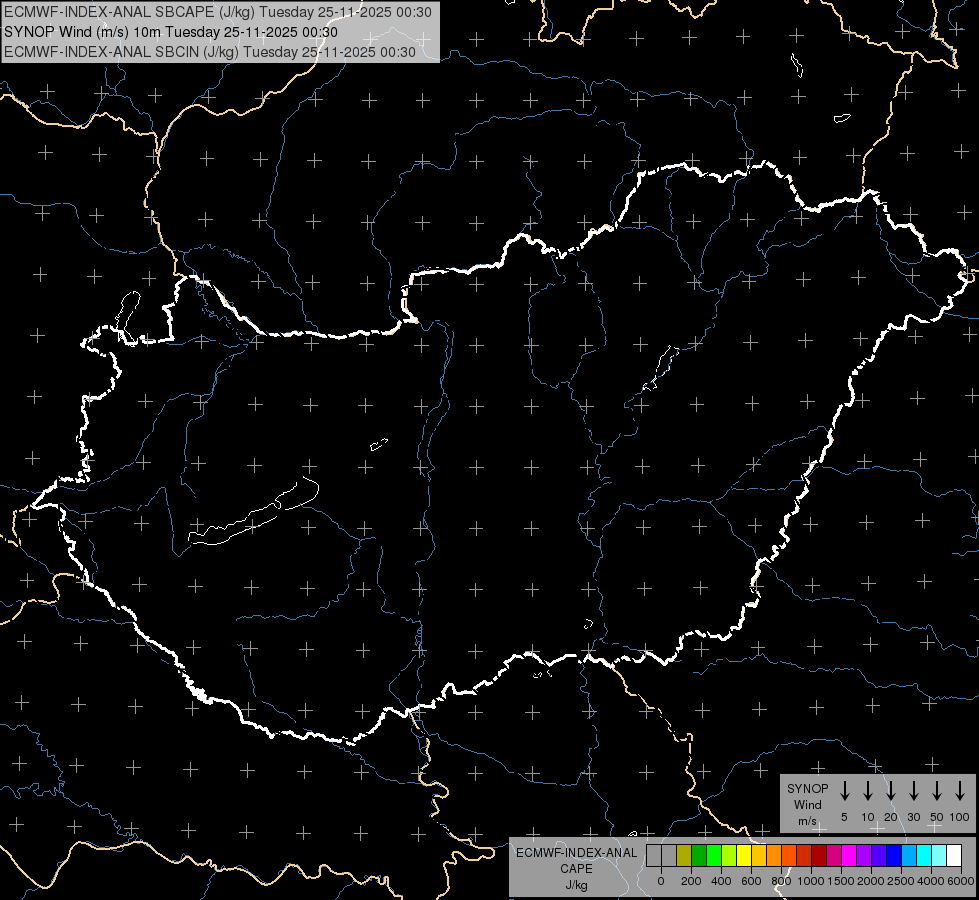
Task: Click the '100' value in the wind legend
Action: pos(960,817)
